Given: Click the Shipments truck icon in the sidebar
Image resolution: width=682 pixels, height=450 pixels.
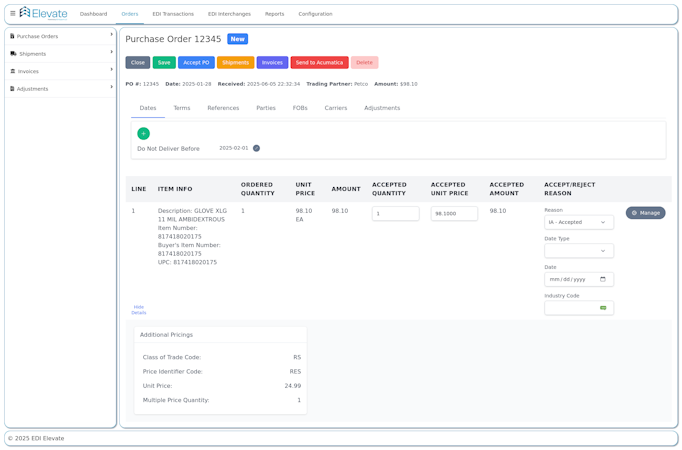Looking at the screenshot, I should tap(13, 53).
